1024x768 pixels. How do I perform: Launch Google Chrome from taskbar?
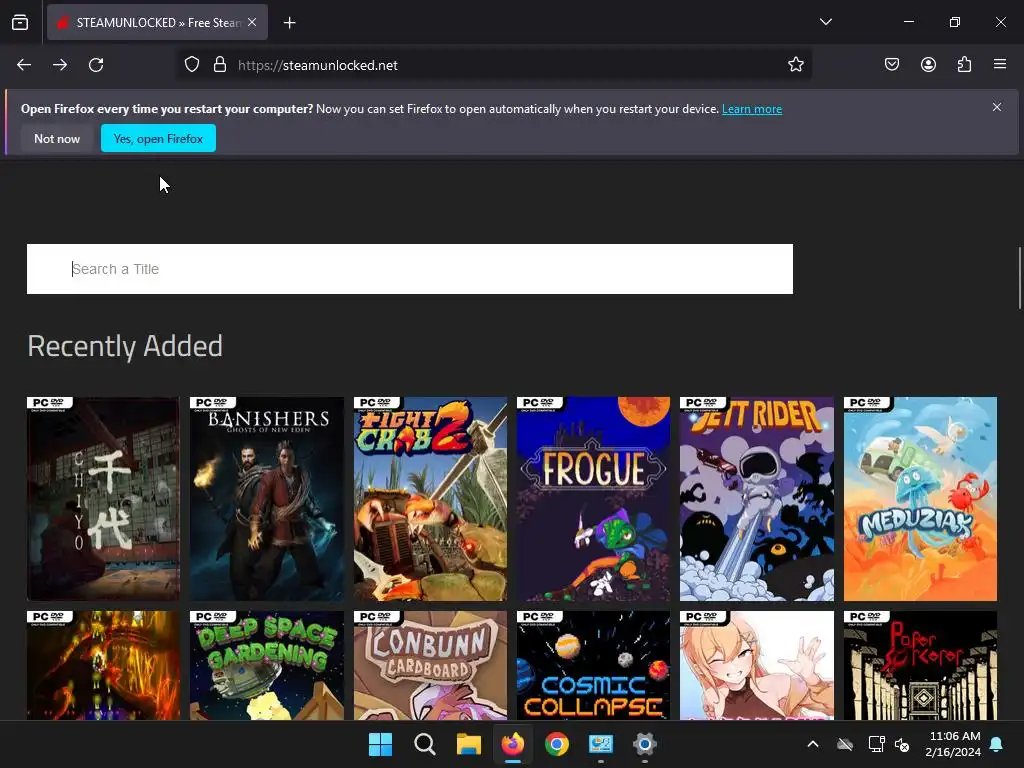(x=556, y=744)
